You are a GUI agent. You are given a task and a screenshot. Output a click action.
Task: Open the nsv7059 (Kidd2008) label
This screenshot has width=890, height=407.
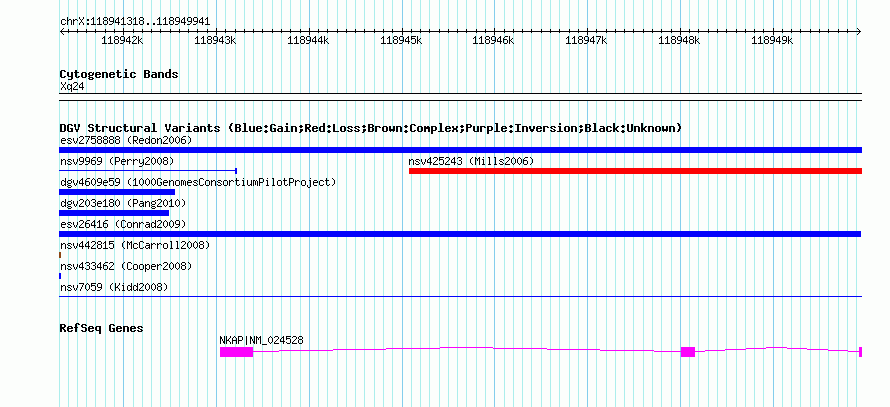(114, 288)
